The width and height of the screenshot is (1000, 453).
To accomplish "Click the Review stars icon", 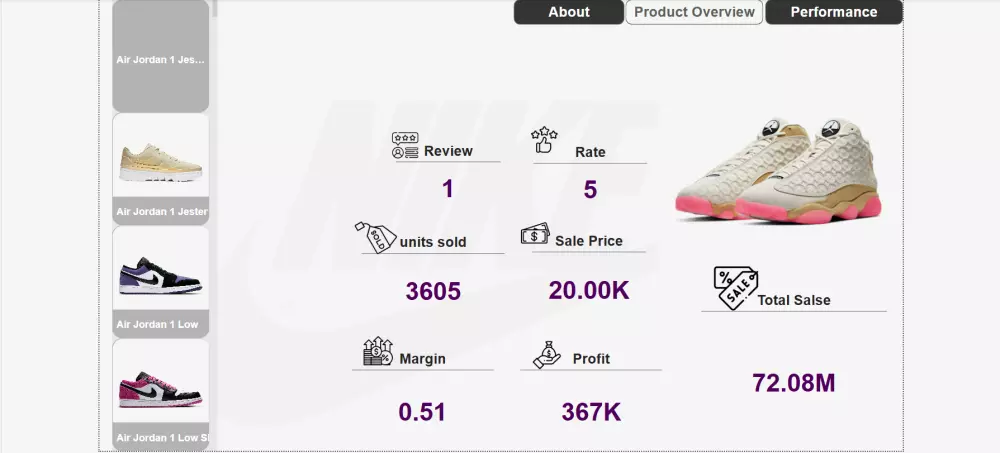I will (405, 145).
